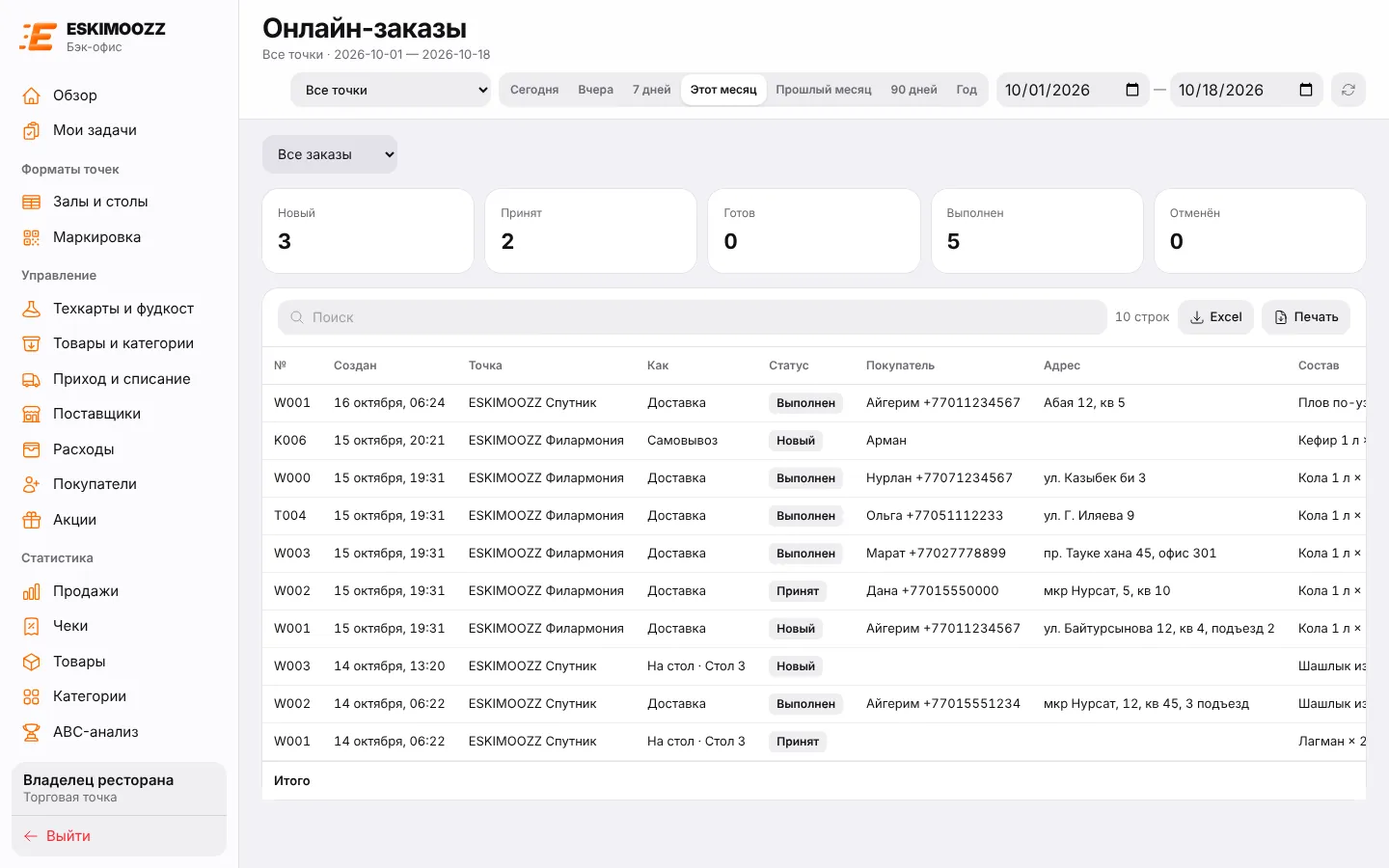Click the Выполнен orders summary card
The width and height of the screenshot is (1389, 868).
click(1037, 231)
